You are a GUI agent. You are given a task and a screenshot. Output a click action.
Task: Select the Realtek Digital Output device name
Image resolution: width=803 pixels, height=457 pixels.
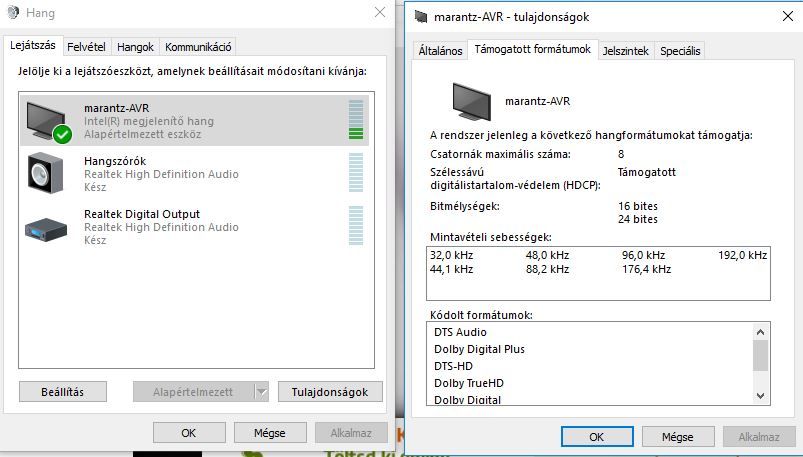tap(142, 214)
